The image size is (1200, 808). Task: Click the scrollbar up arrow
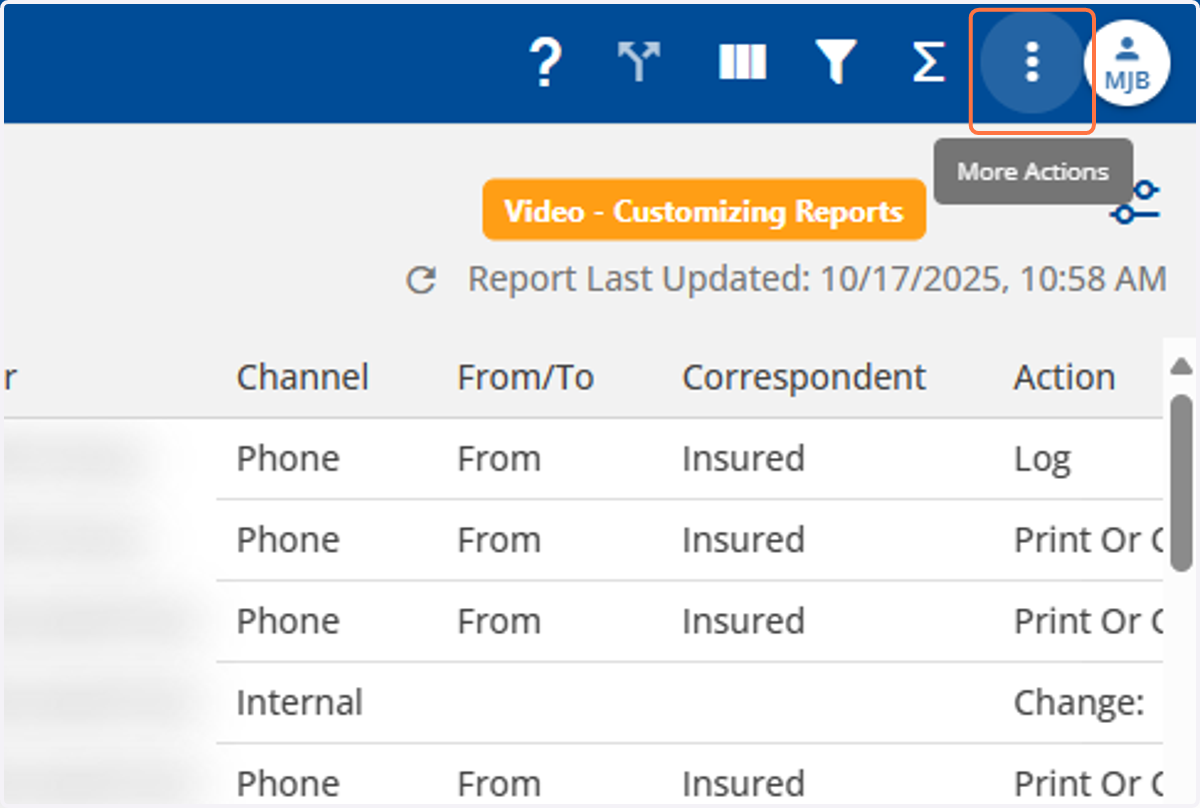tap(1181, 365)
